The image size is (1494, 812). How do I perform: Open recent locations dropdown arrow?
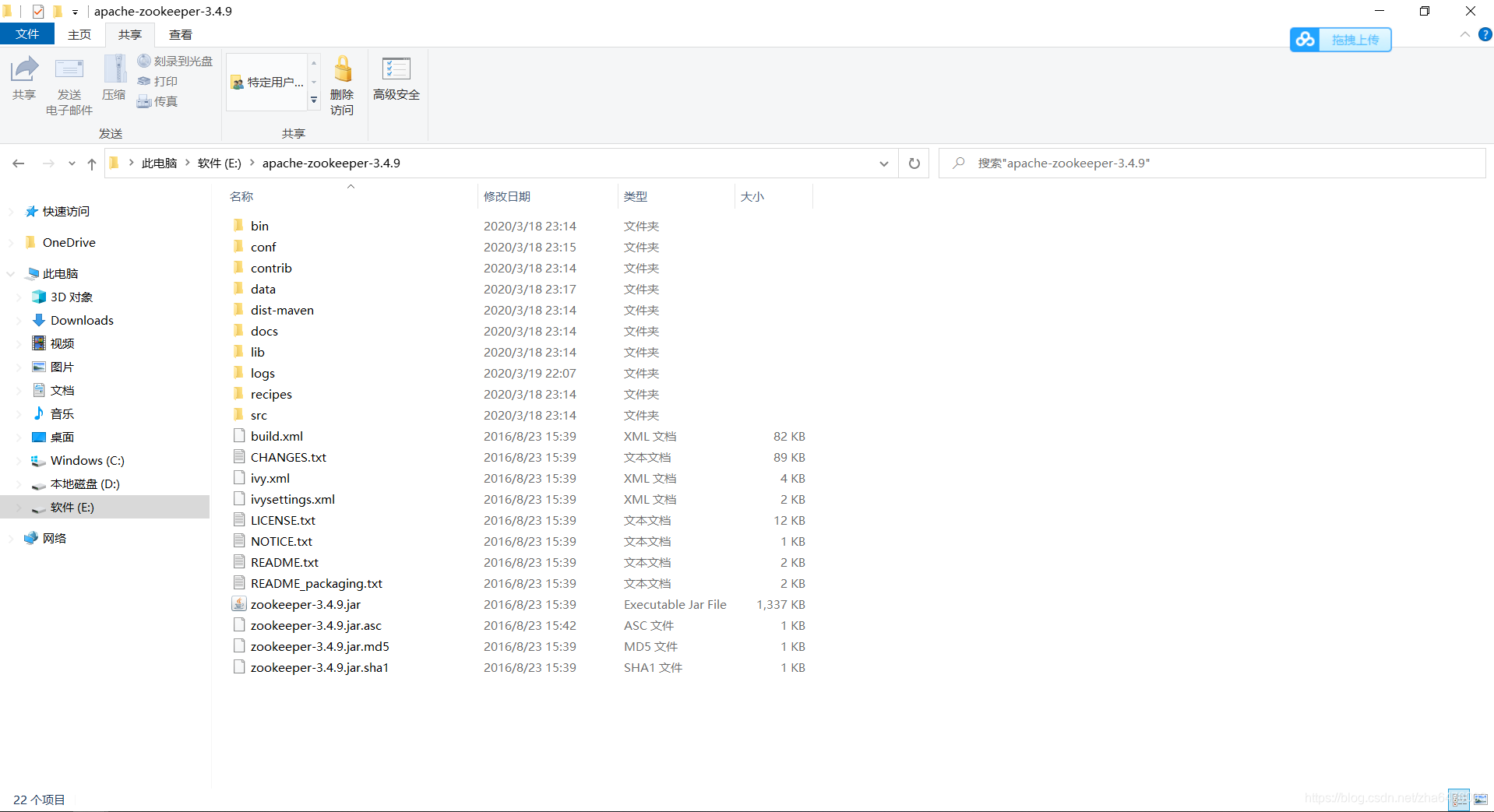(72, 163)
